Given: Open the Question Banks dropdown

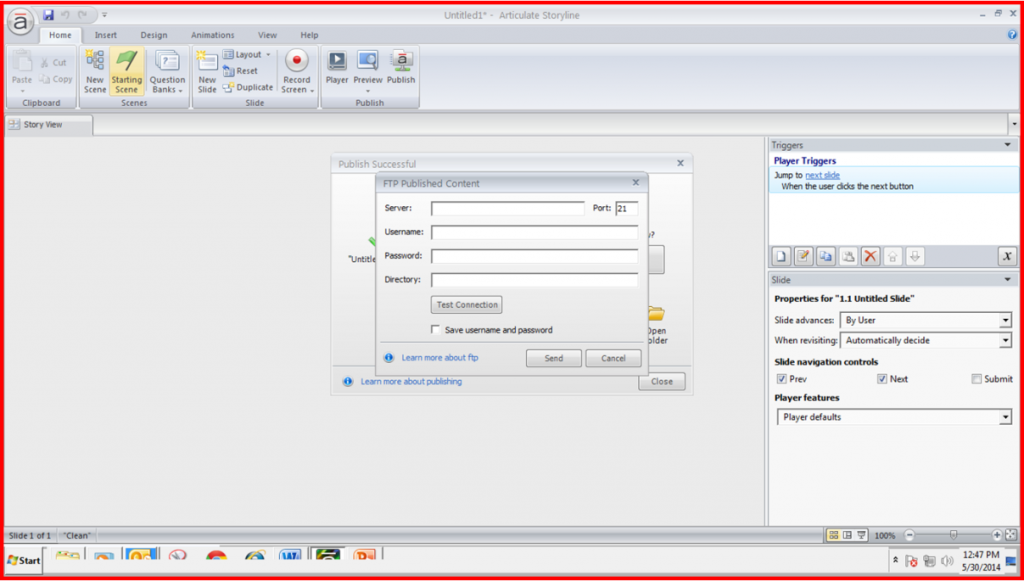Looking at the screenshot, I should 168,72.
